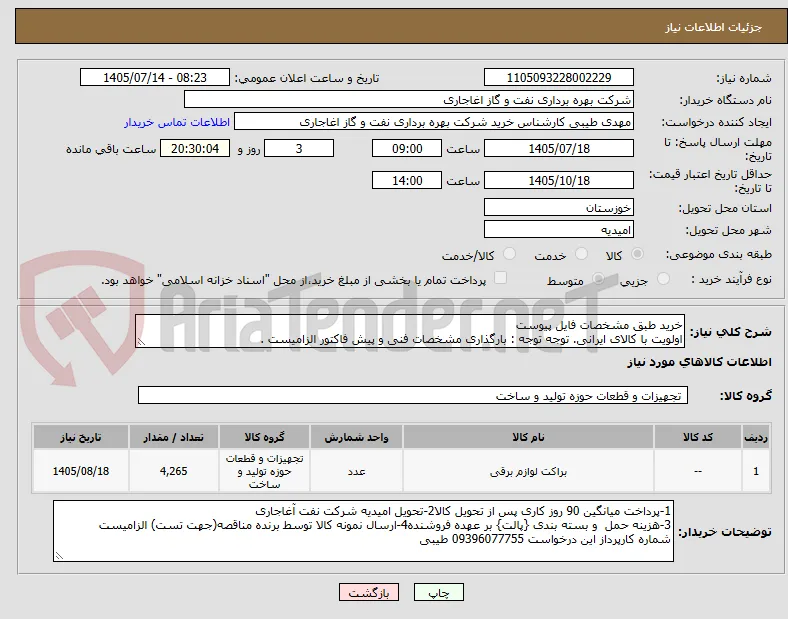Click the remaining days field showing 3
The image size is (788, 619).
click(x=299, y=149)
